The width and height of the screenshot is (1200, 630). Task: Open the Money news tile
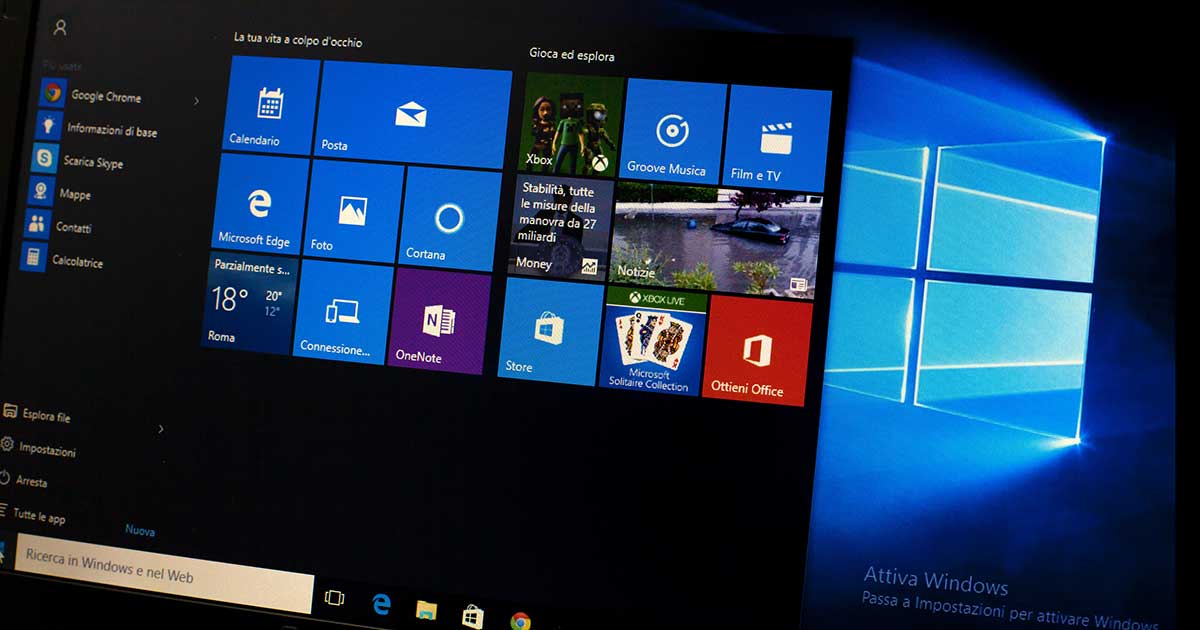click(559, 228)
